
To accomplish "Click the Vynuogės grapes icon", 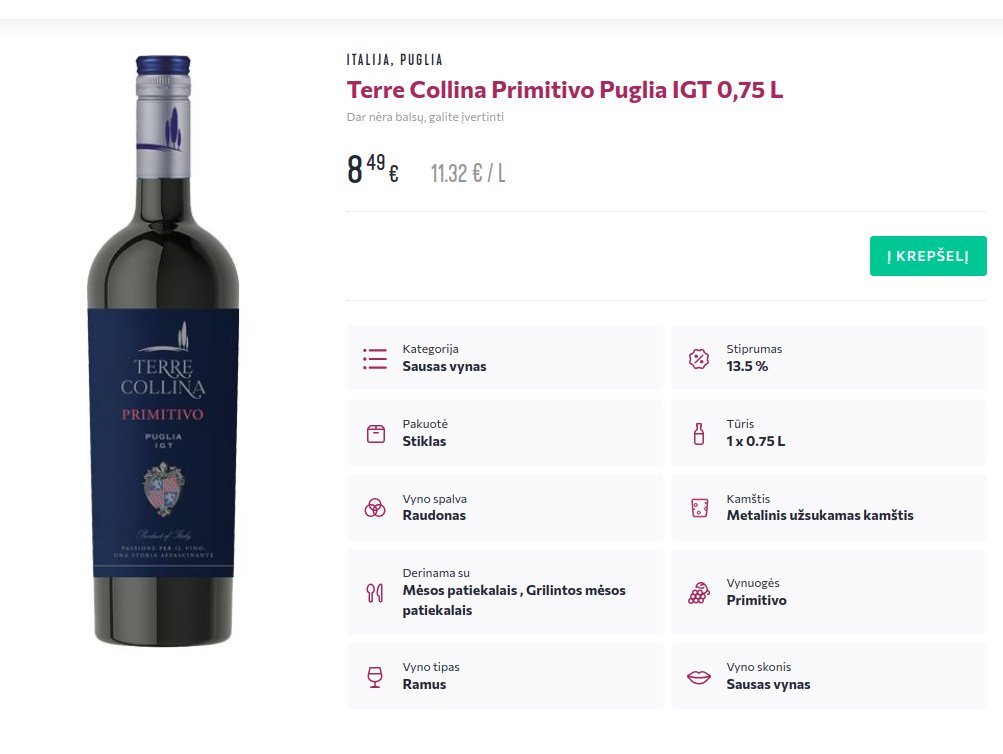I will pyautogui.click(x=699, y=592).
